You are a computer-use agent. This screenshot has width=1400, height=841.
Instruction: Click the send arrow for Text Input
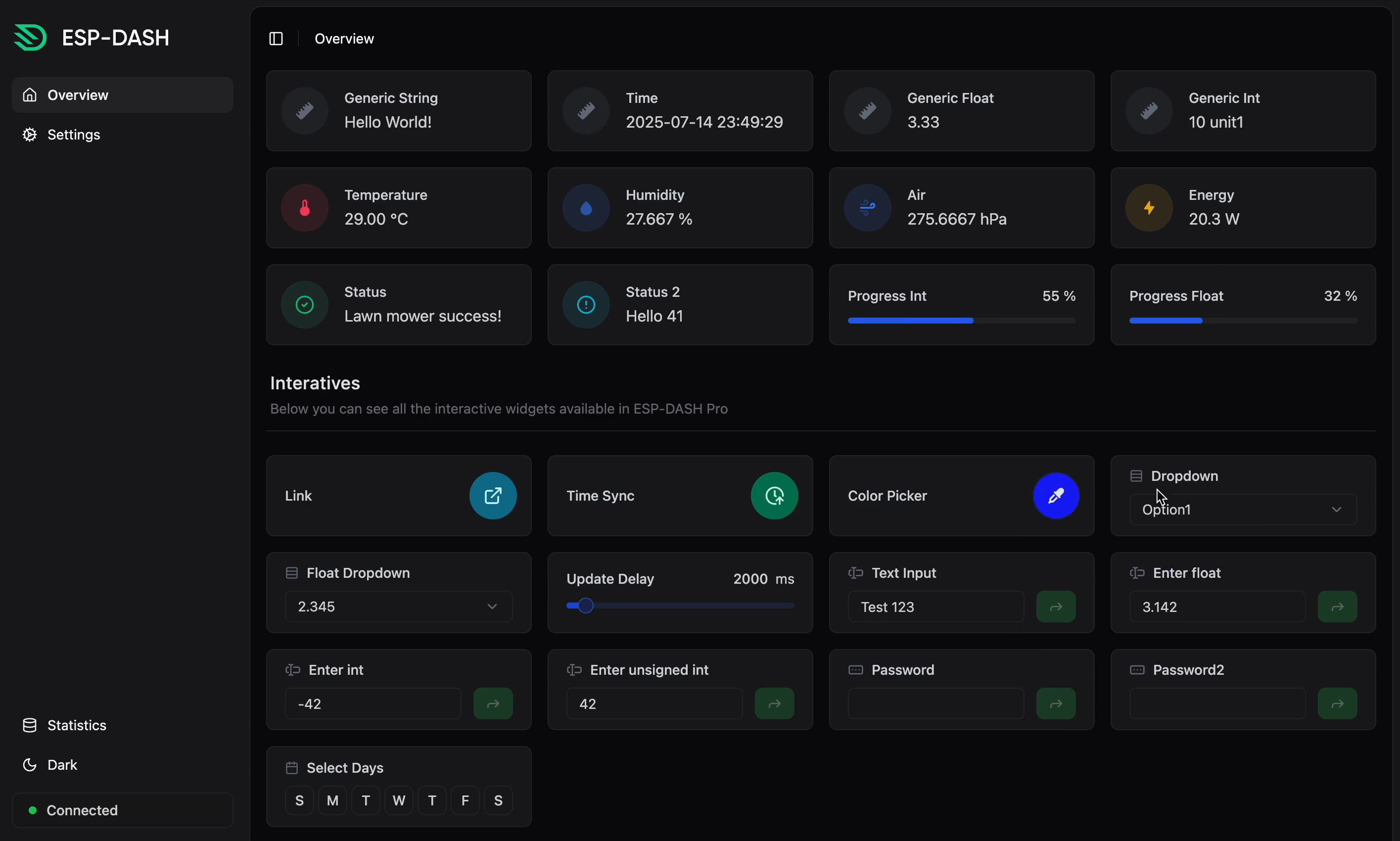click(x=1055, y=607)
